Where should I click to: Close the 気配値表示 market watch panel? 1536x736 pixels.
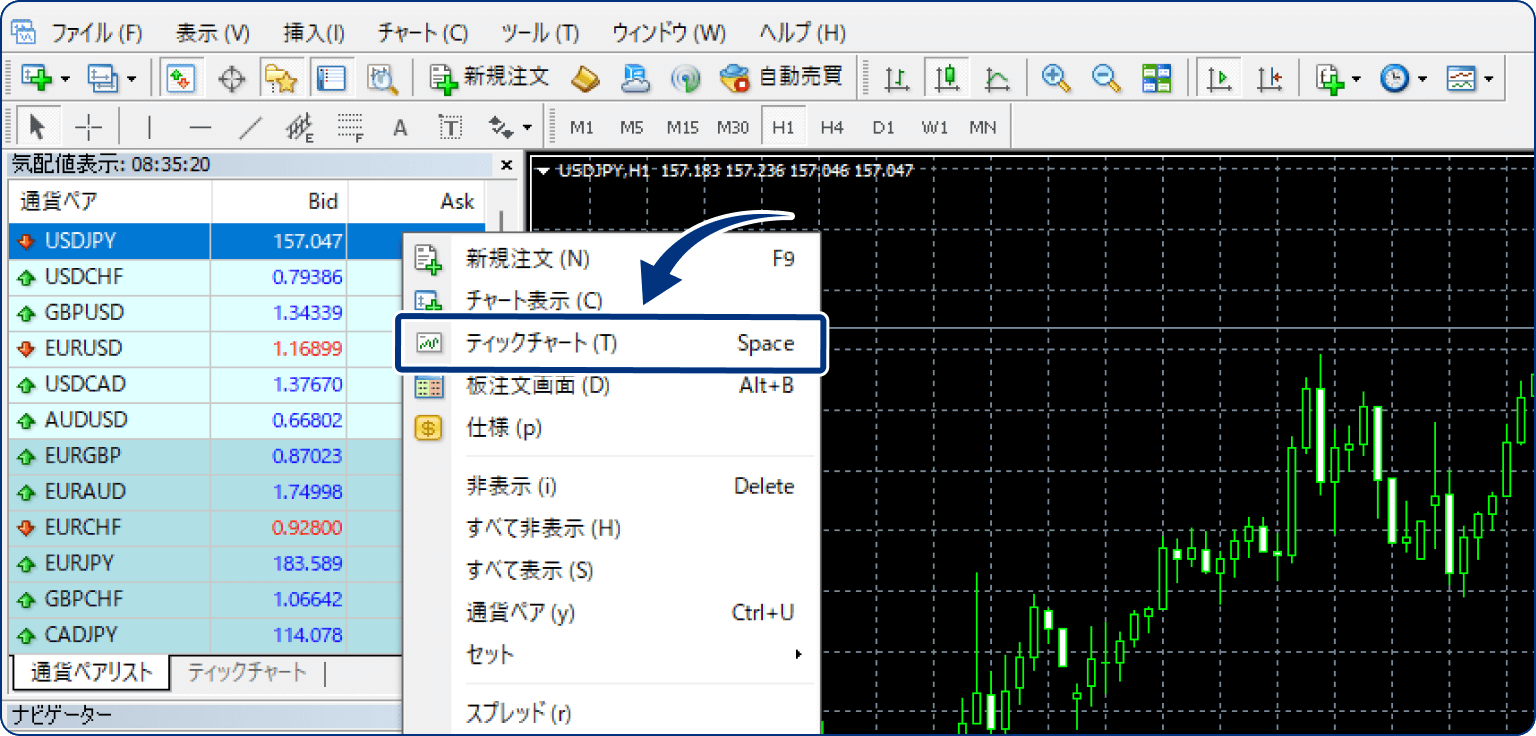tap(506, 165)
